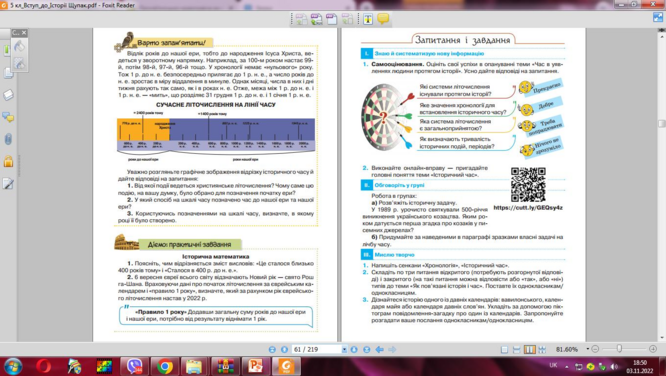Close the small floating 'C..' toolbar
The image size is (666, 376).
[x=24, y=32]
